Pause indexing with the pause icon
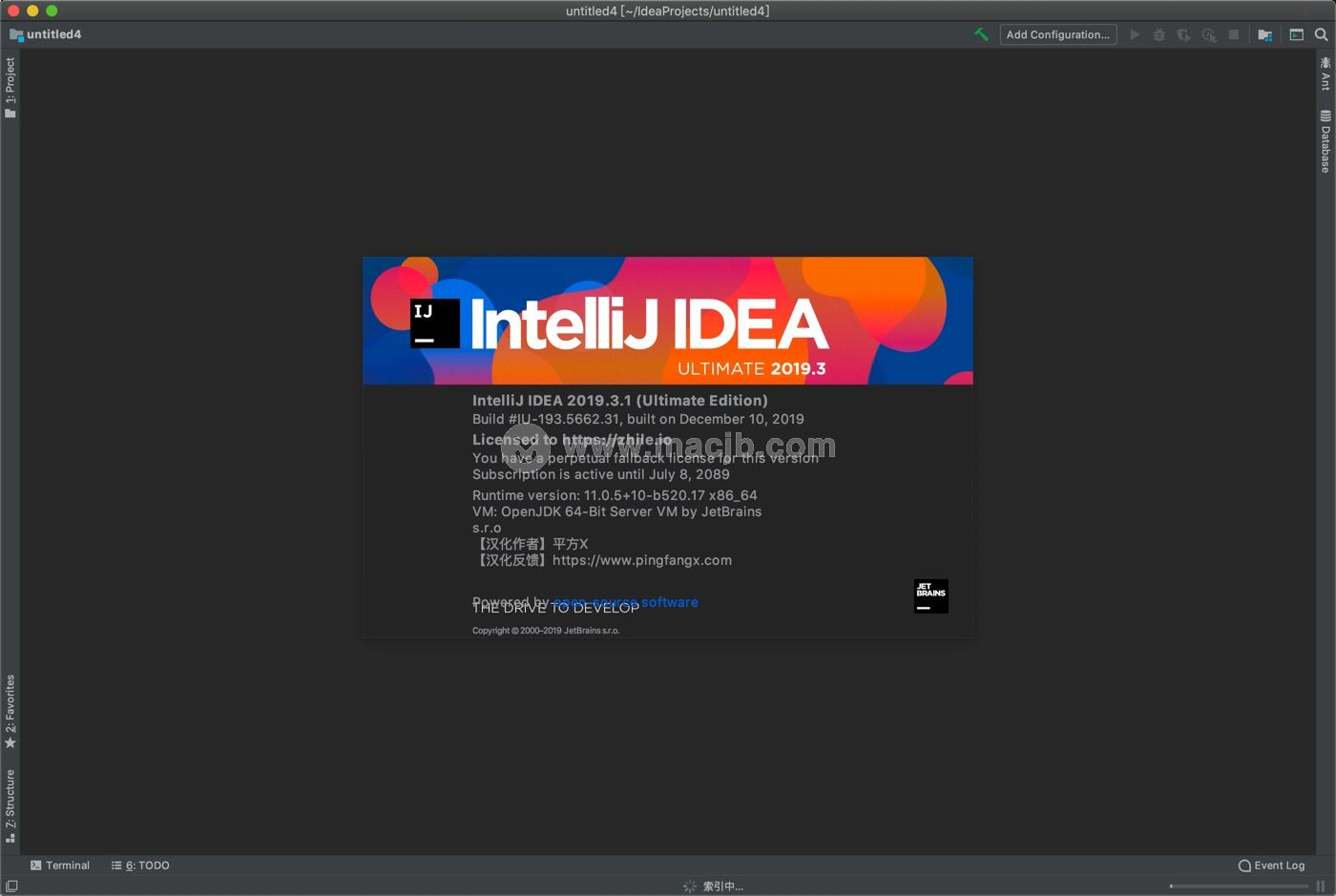This screenshot has width=1336, height=896. point(1321,886)
